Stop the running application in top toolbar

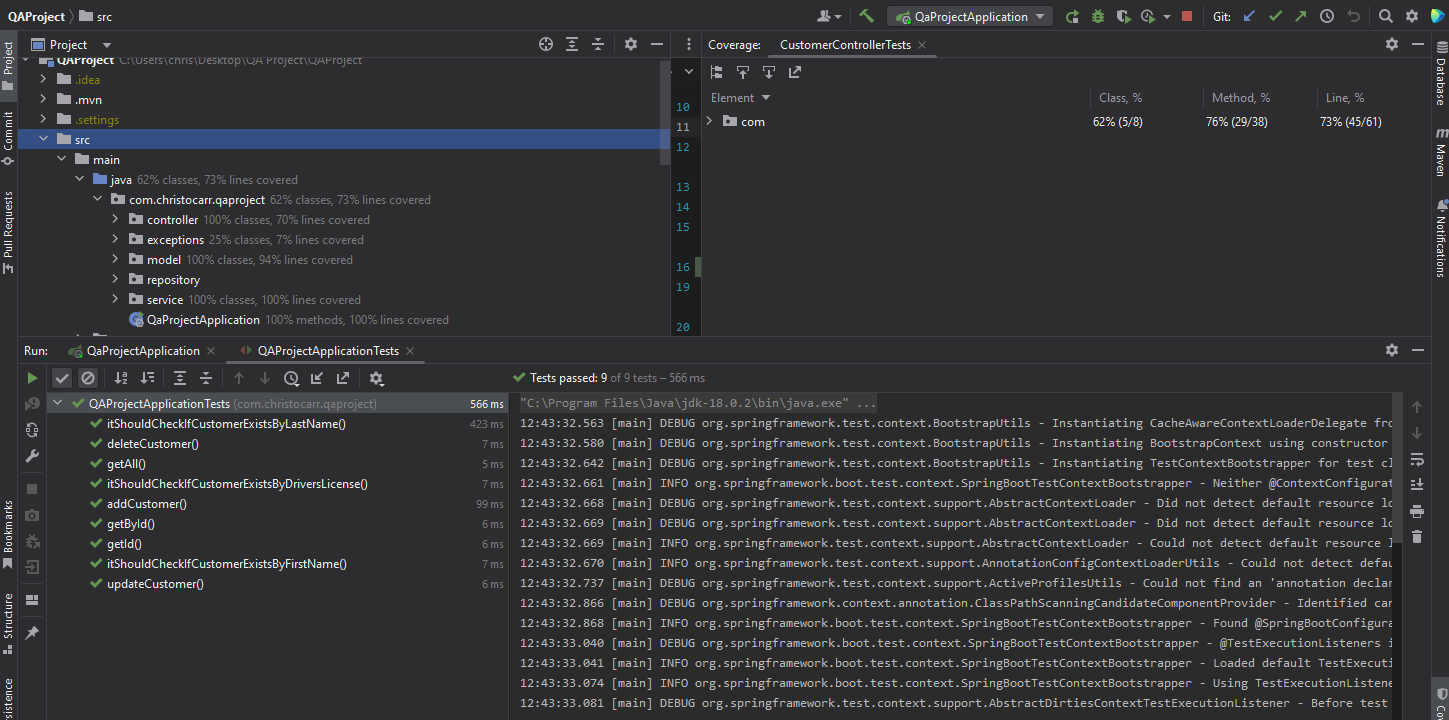1187,16
